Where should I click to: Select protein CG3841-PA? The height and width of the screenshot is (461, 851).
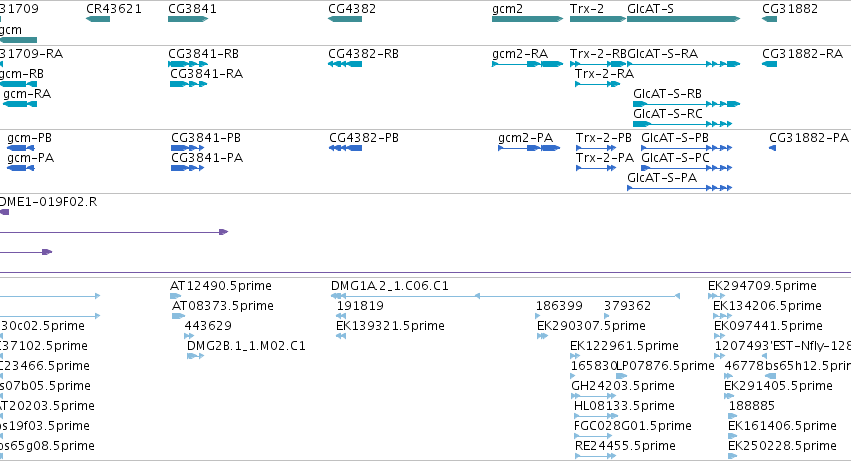coord(187,168)
